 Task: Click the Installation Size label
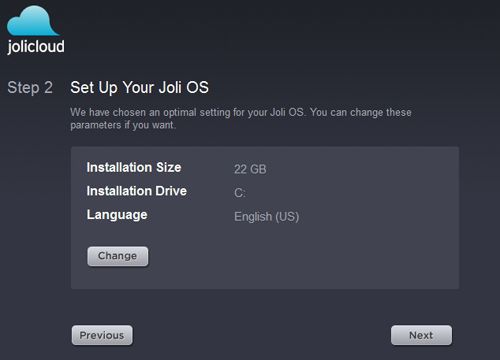tap(134, 167)
